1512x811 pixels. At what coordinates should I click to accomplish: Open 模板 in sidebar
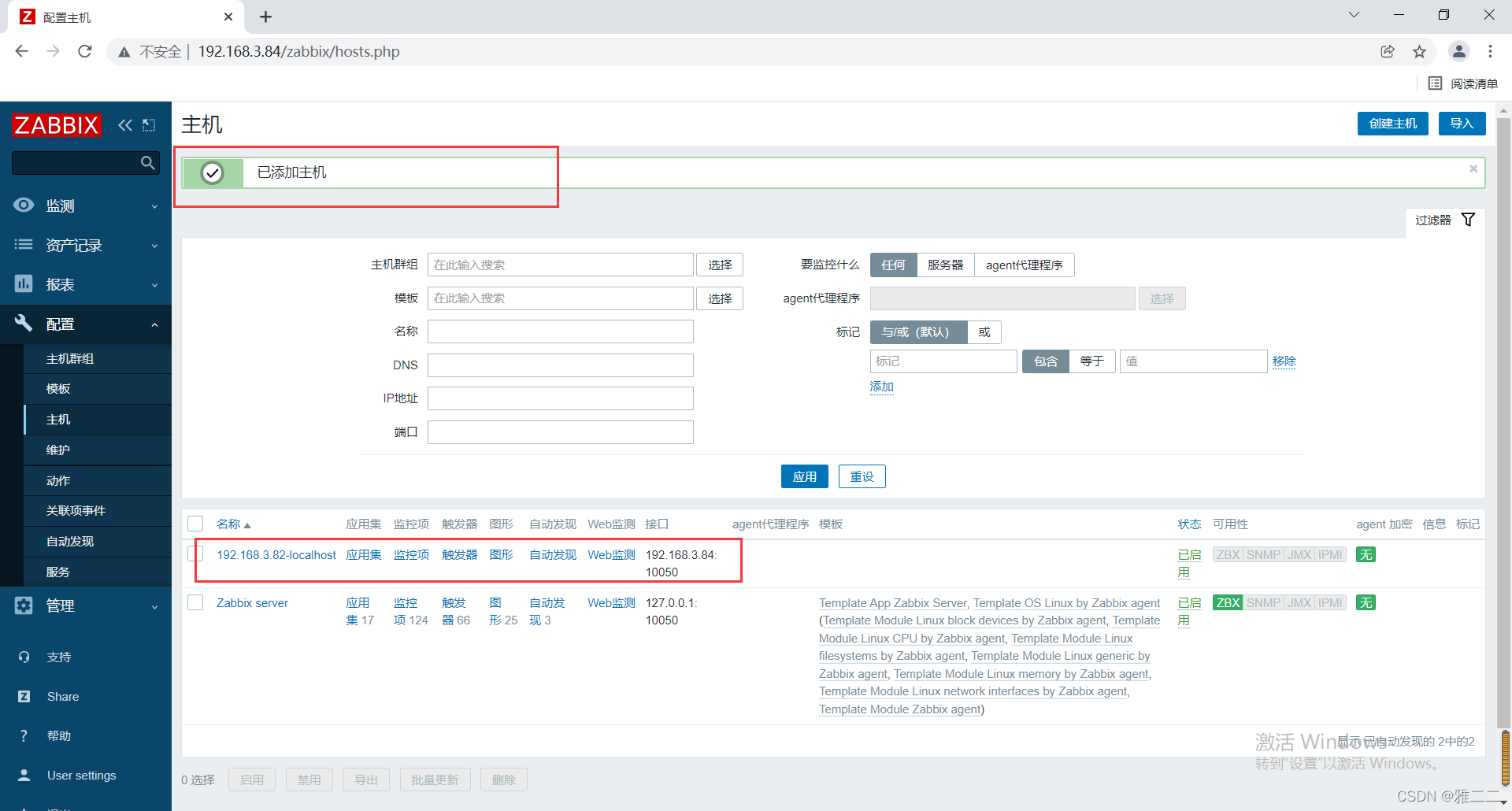point(98,388)
